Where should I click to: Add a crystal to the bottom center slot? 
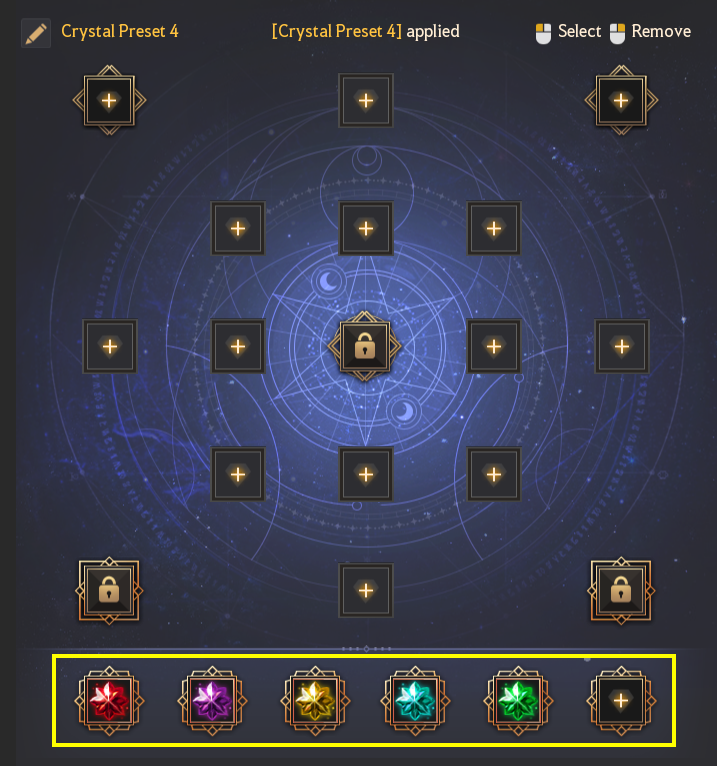(366, 590)
